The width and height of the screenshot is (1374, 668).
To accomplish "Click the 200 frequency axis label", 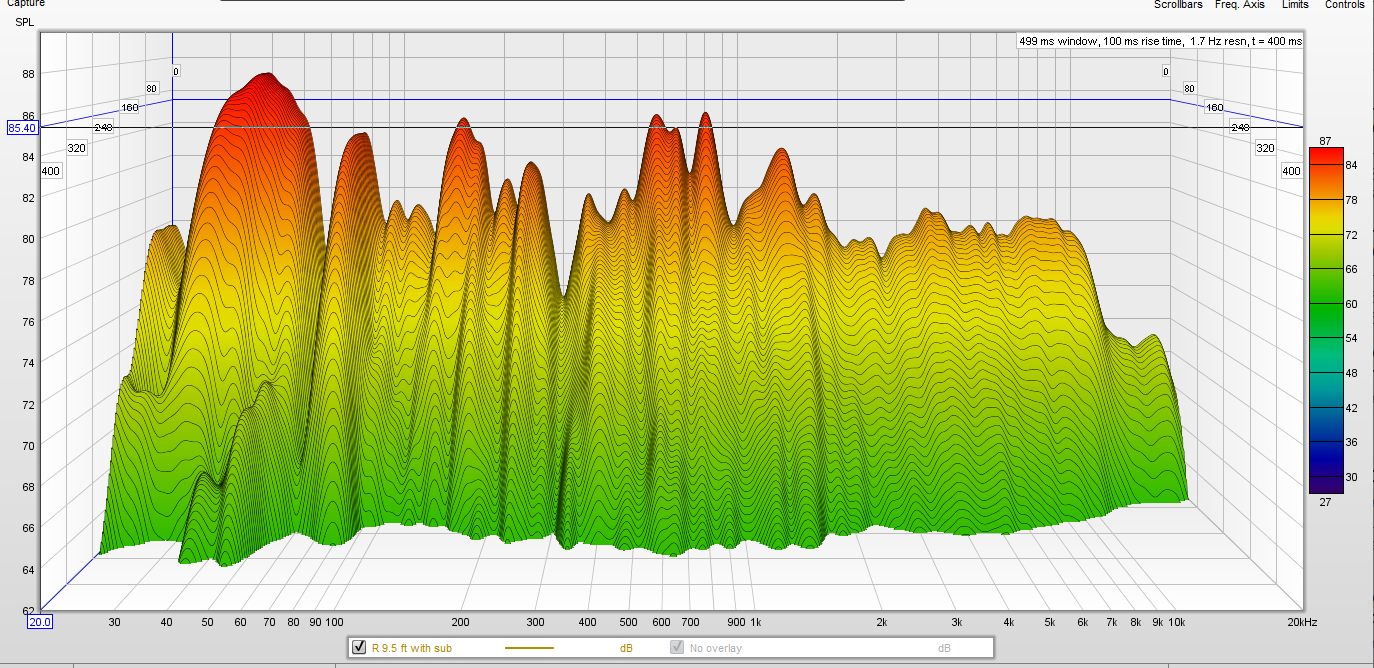I will 460,622.
